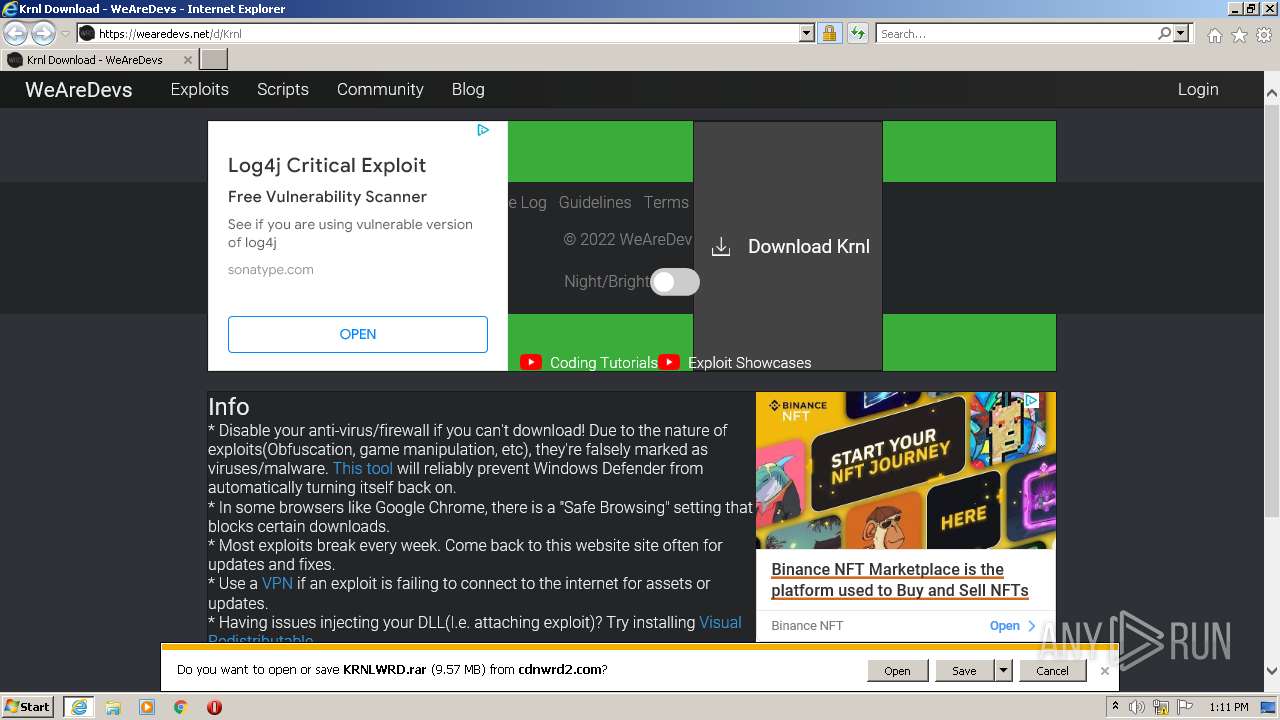
Task: Click the browser Back arrow button
Action: [15, 33]
